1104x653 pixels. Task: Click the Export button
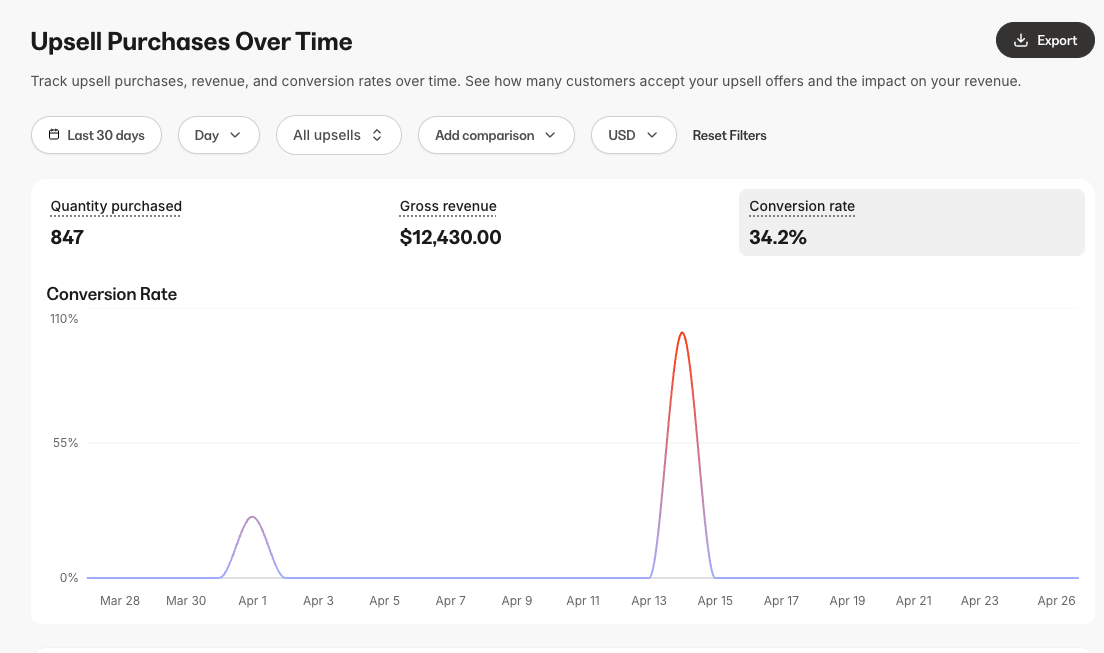point(1045,40)
